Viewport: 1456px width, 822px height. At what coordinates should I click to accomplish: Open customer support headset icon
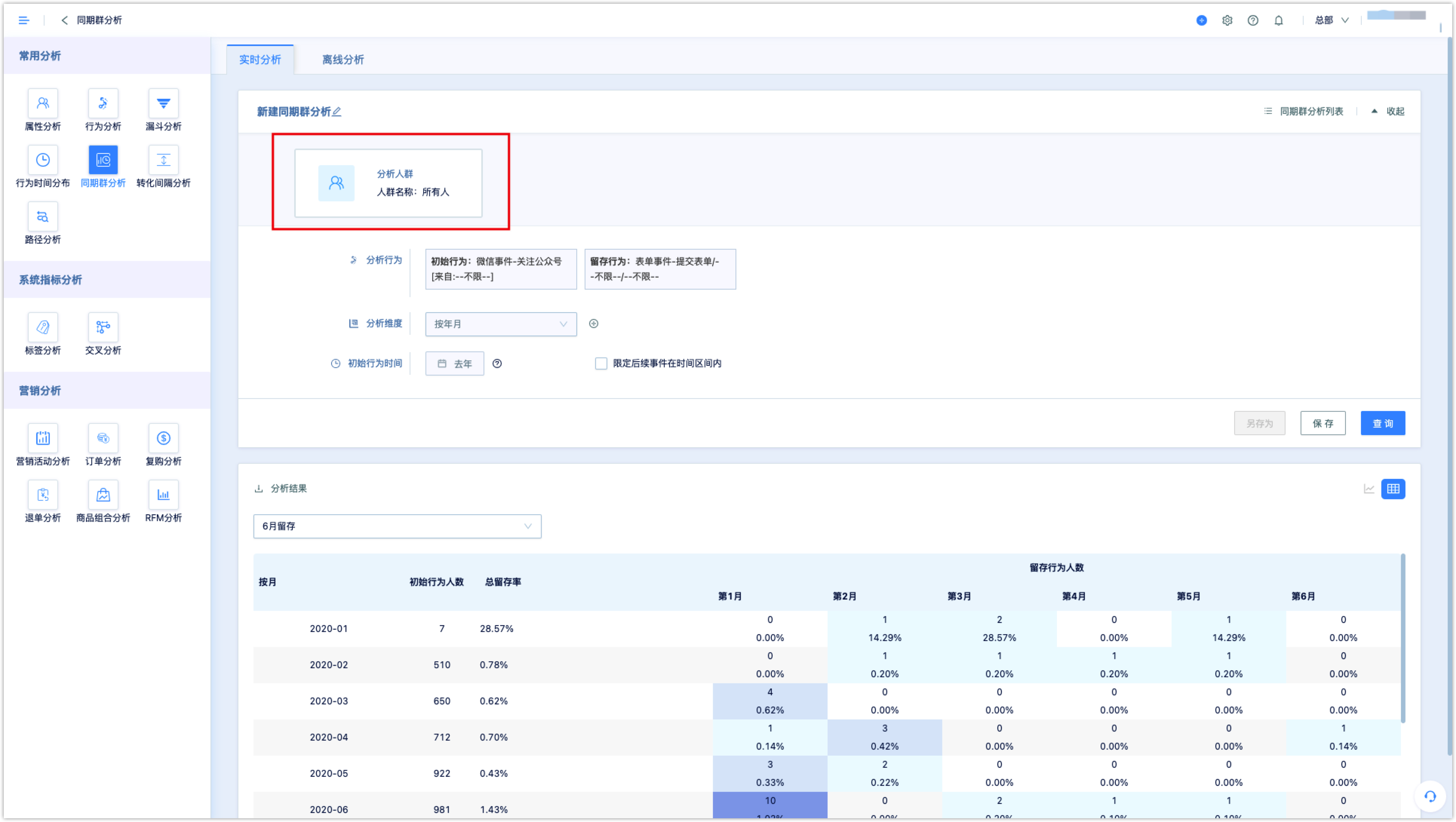1430,796
